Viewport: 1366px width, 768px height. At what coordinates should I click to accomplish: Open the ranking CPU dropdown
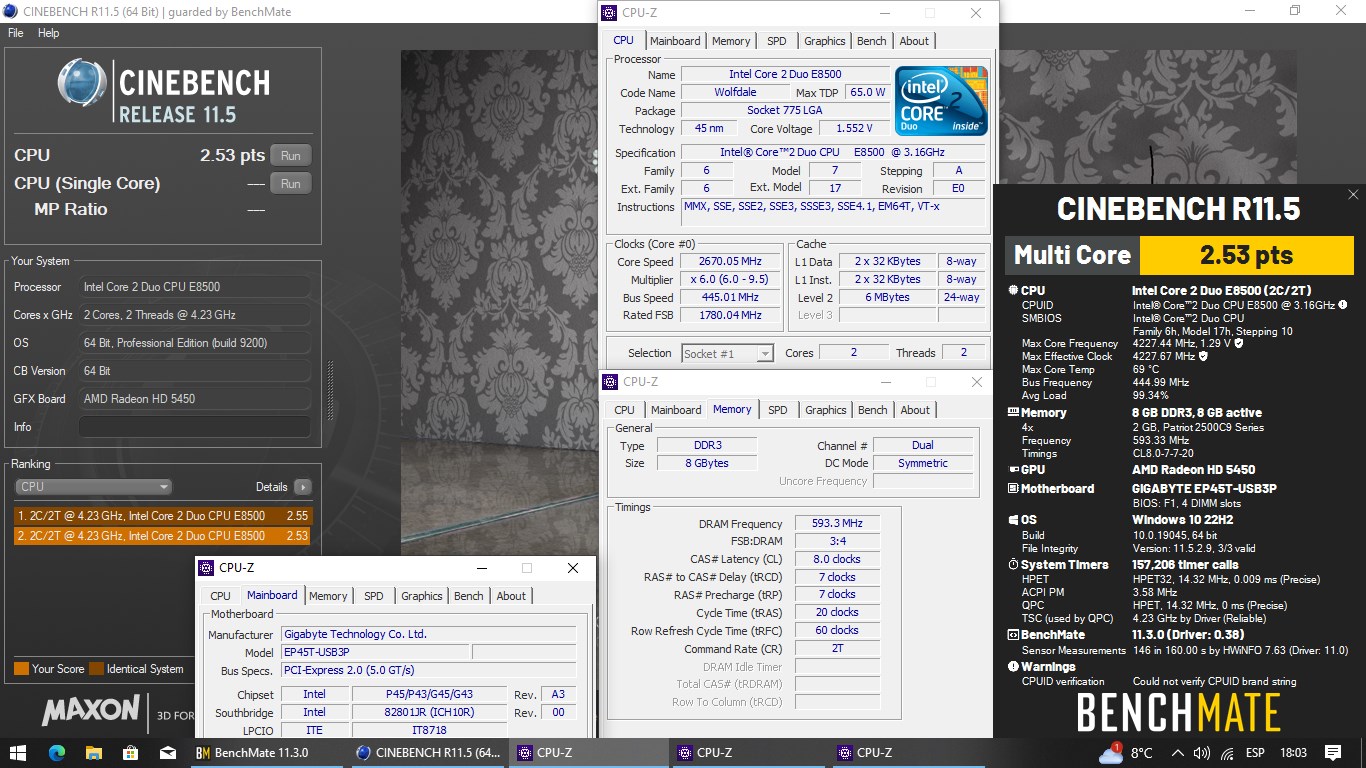[x=94, y=487]
